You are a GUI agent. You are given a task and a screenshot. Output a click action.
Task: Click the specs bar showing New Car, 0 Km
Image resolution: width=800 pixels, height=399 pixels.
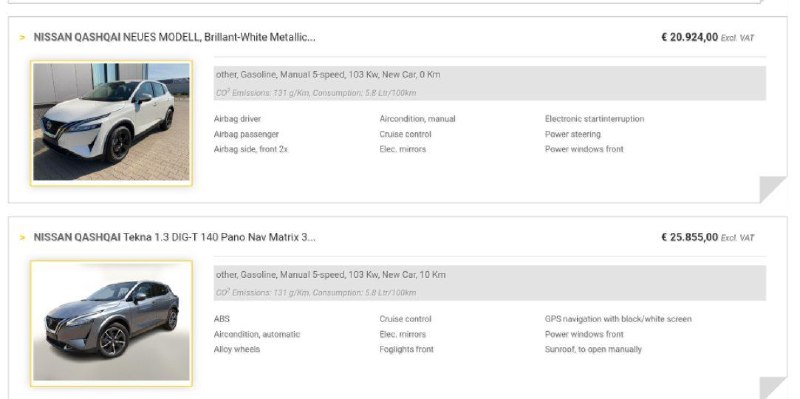point(490,83)
